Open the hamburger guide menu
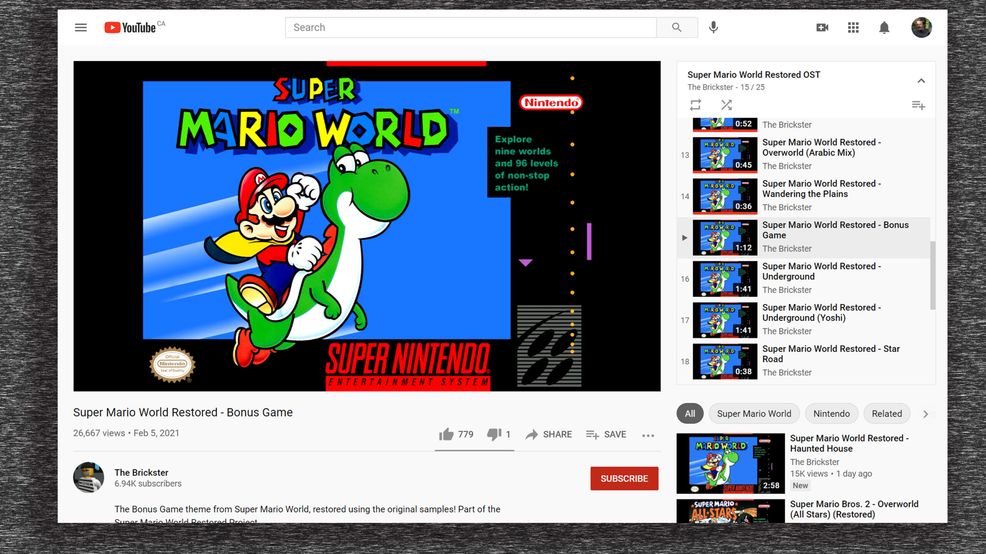986x554 pixels. pyautogui.click(x=80, y=28)
